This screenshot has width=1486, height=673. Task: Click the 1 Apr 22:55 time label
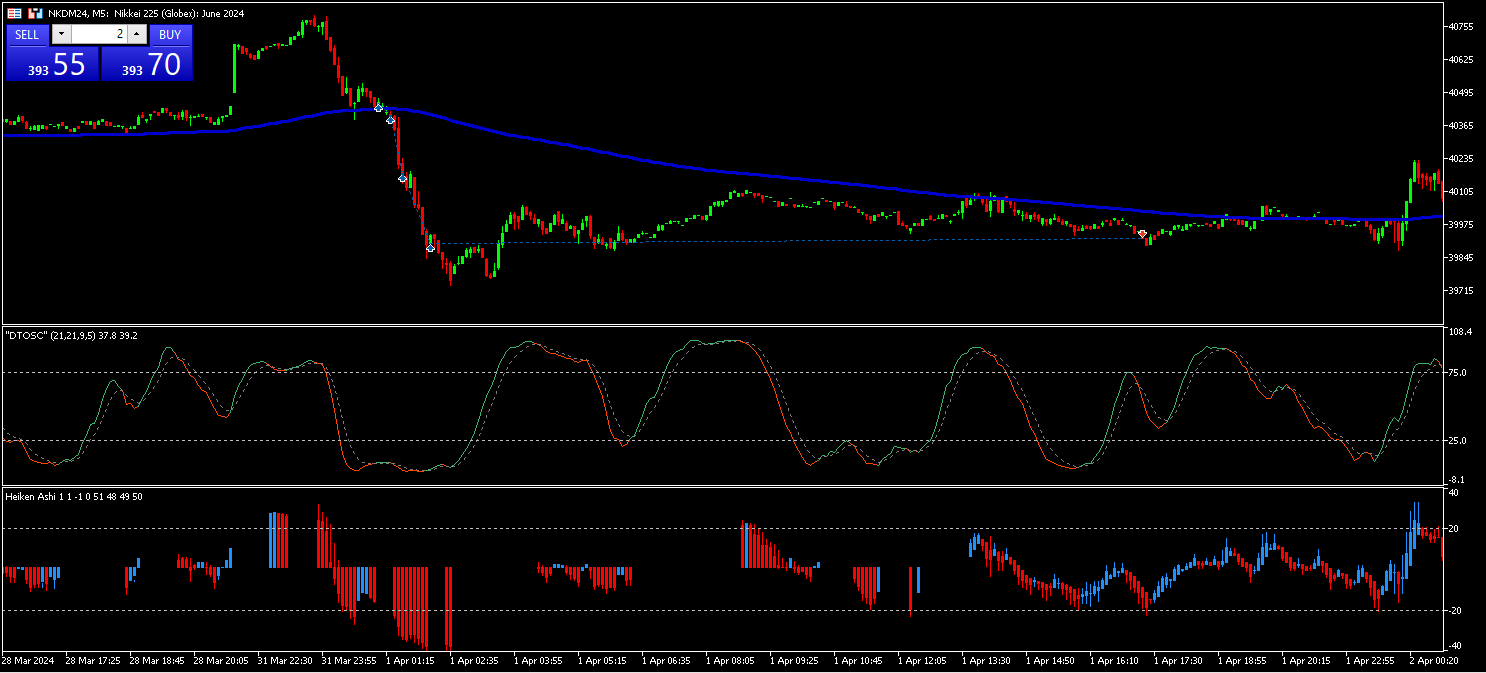point(1371,661)
